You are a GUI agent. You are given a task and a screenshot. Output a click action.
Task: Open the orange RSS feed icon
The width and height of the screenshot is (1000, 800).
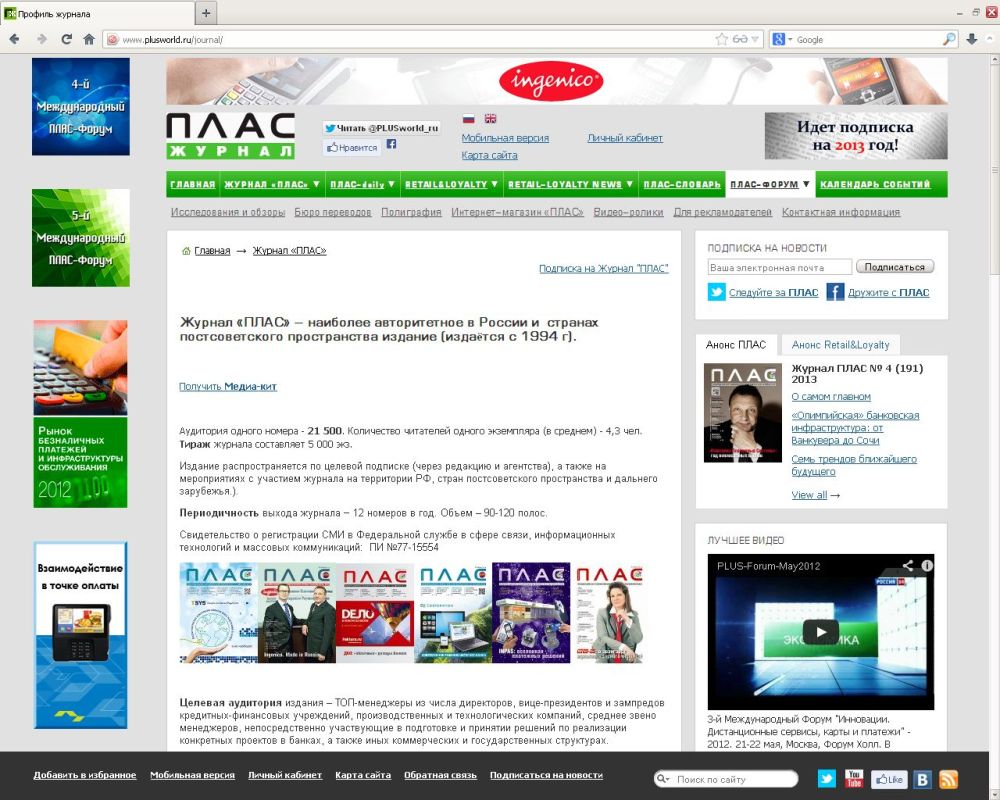[949, 779]
